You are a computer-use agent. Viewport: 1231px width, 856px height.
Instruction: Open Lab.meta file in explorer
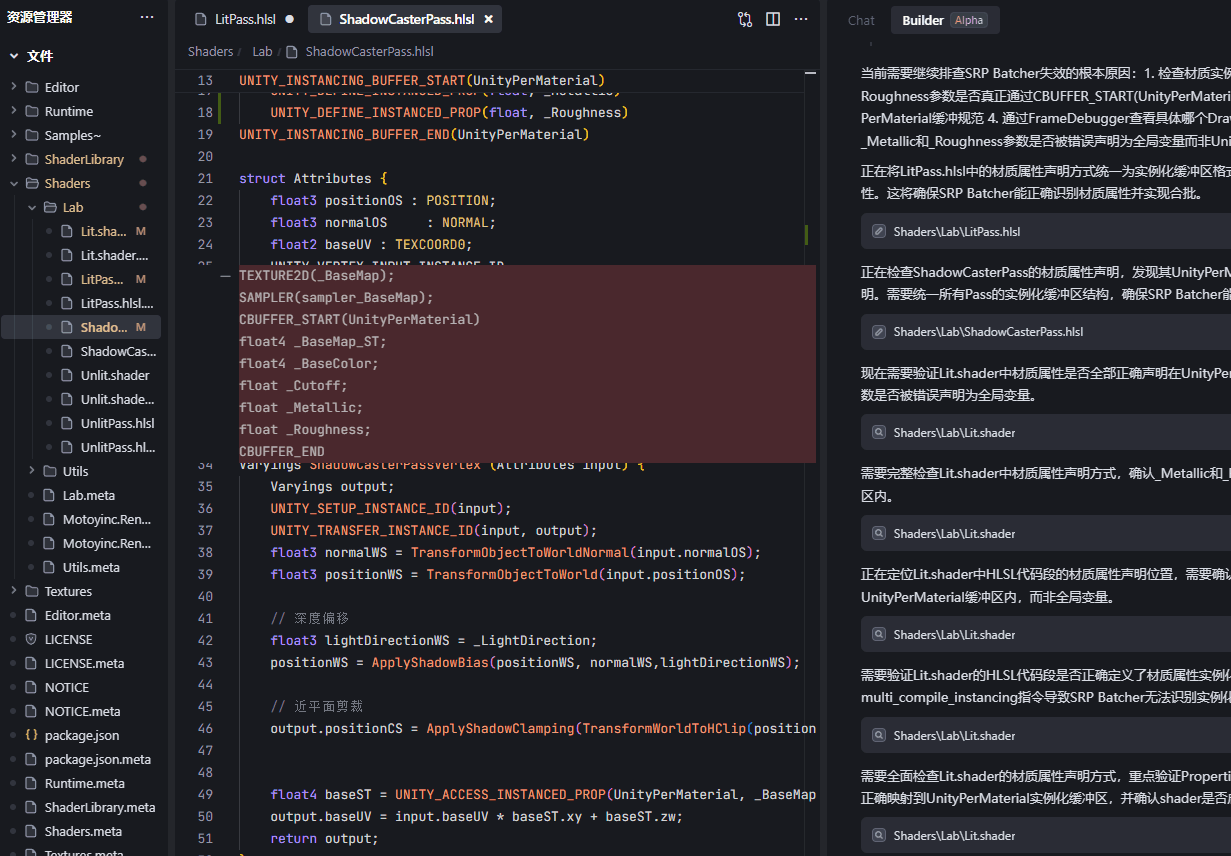(89, 495)
